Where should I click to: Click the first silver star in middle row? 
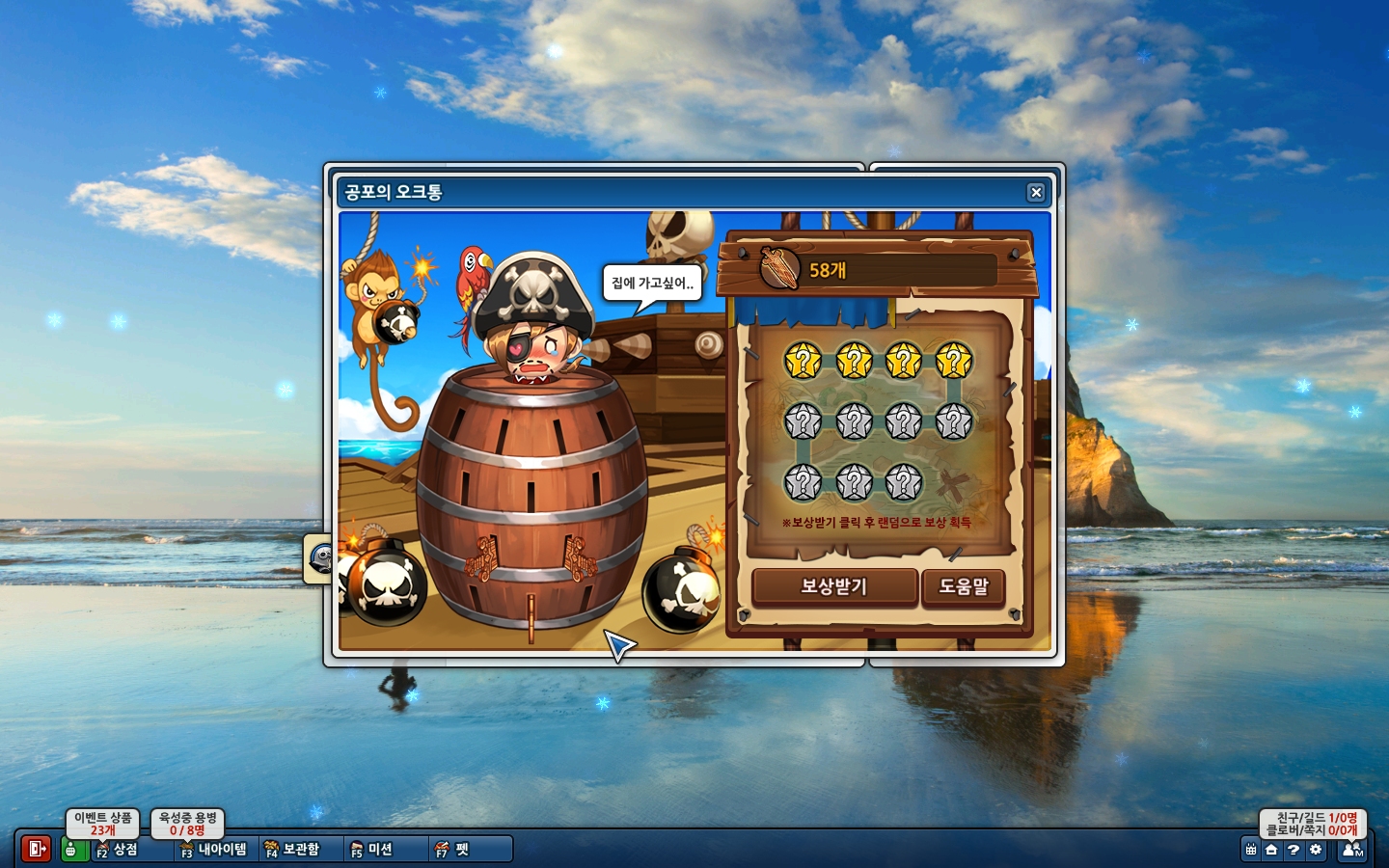pos(803,421)
